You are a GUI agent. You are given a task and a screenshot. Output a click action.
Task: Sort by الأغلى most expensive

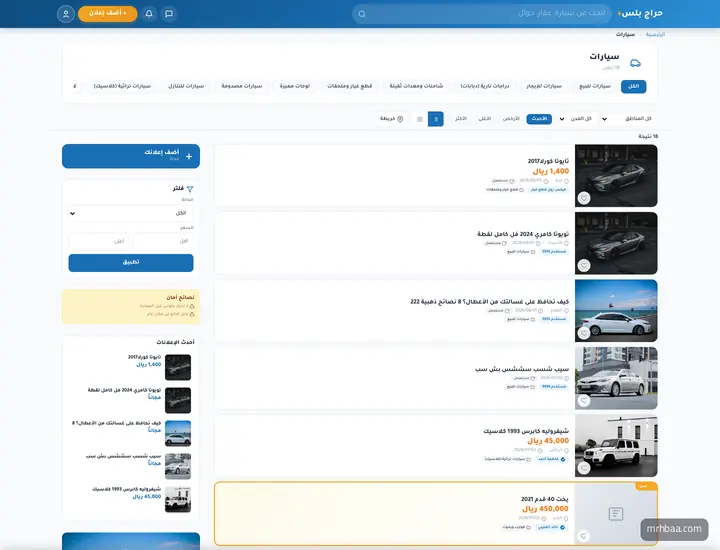(485, 119)
